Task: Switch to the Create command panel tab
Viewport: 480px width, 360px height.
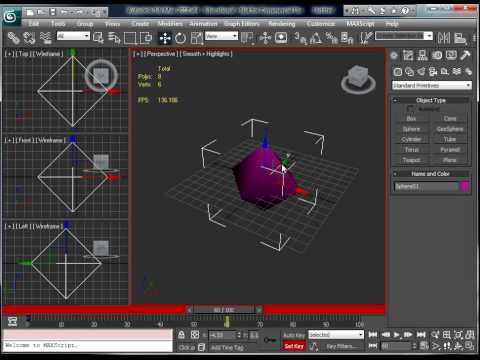Action: [394, 55]
